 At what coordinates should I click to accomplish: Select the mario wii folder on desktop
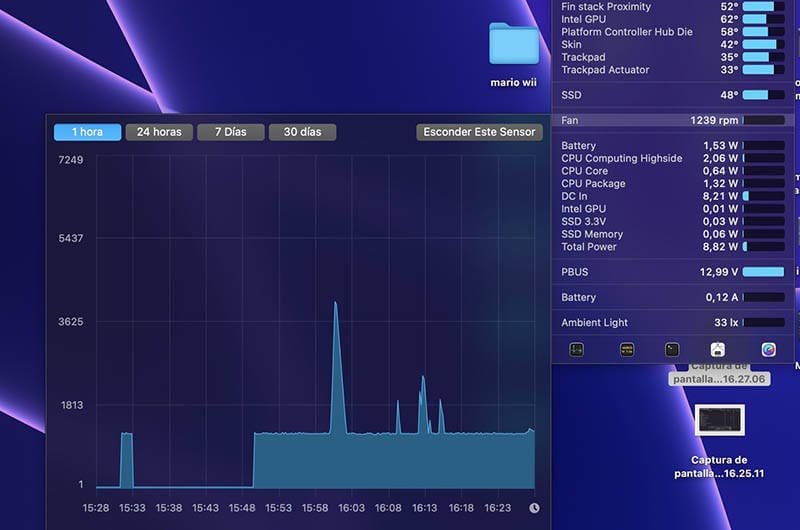pos(514,45)
